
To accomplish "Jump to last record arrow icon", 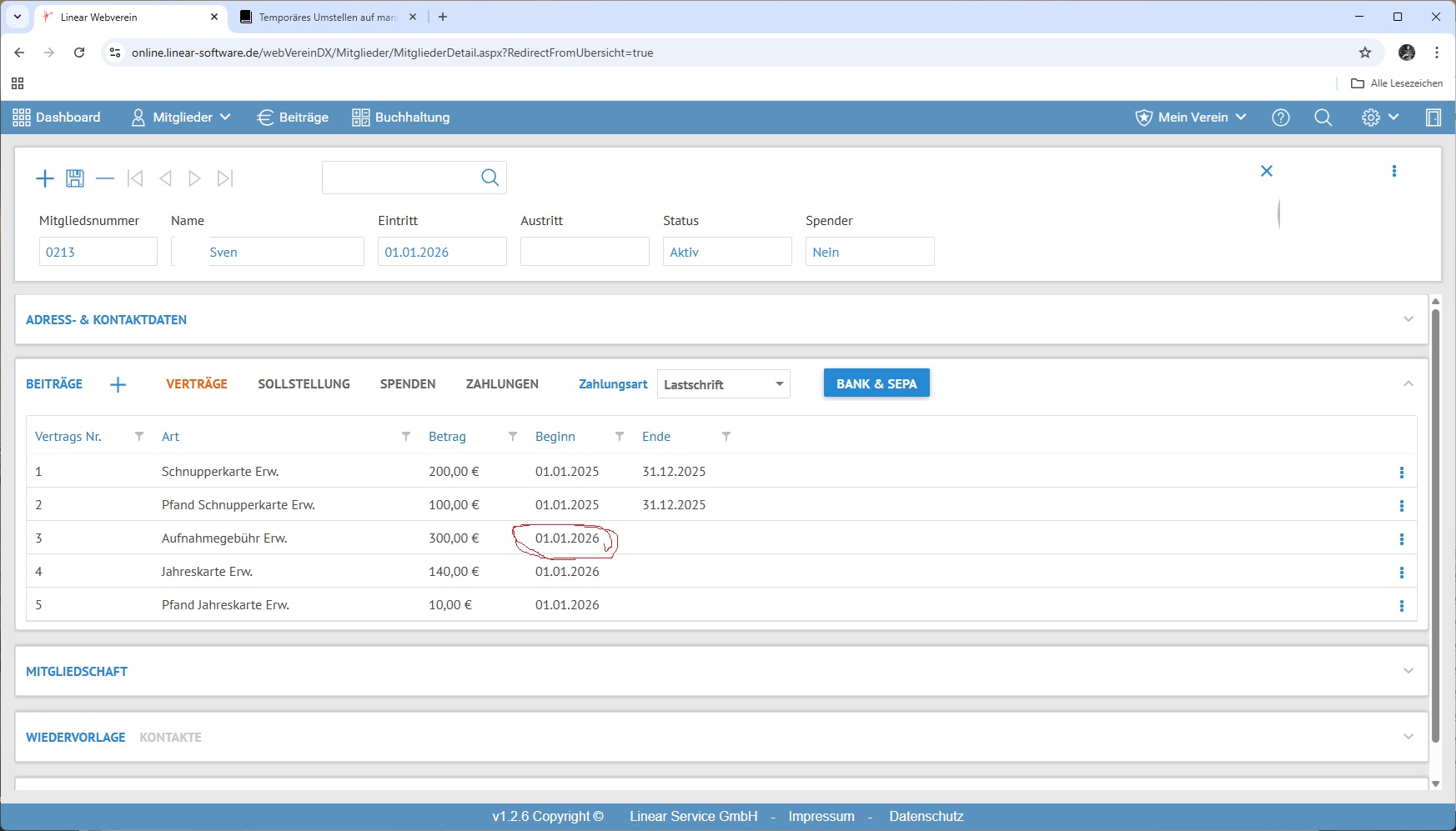I will pyautogui.click(x=225, y=178).
